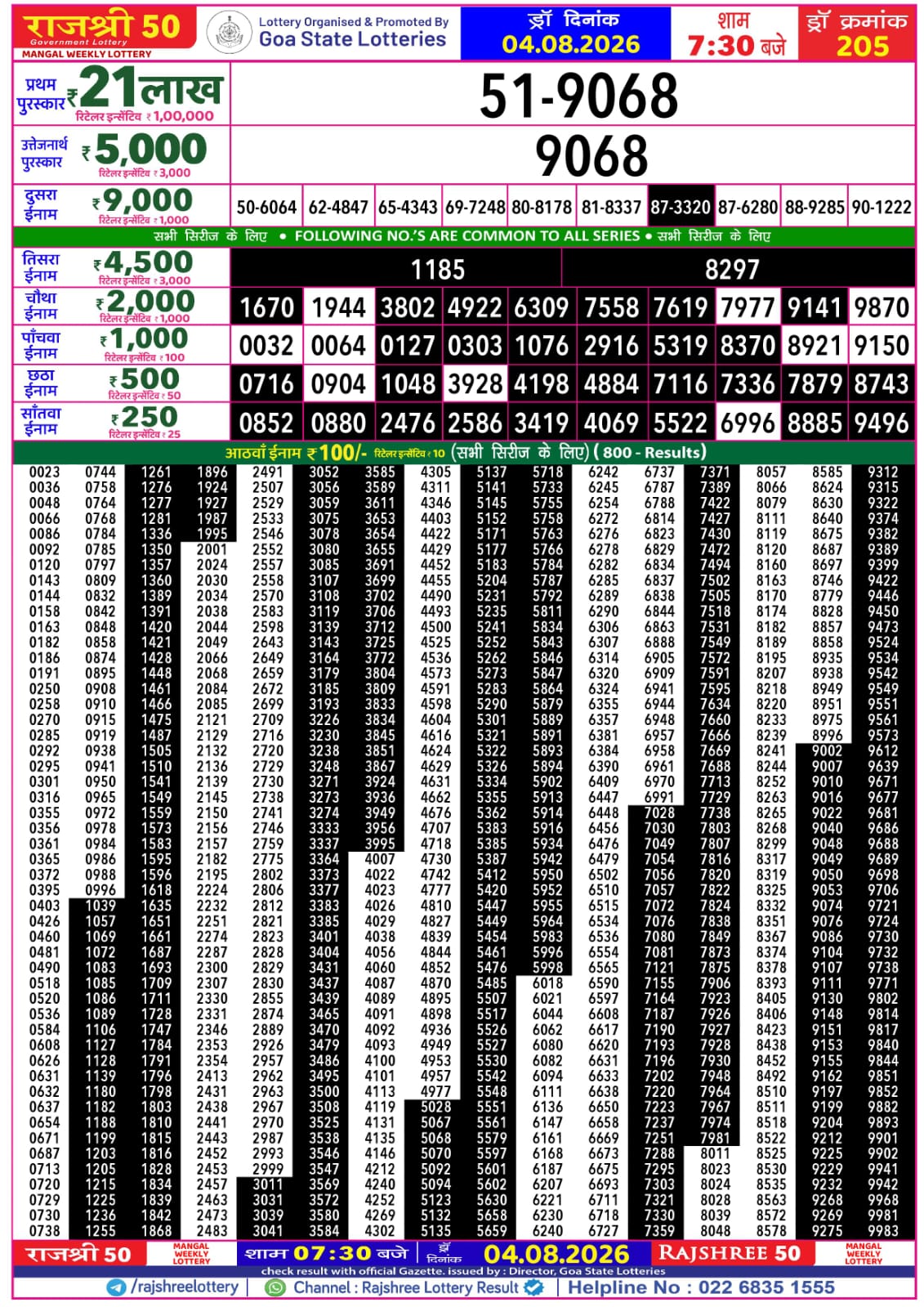This screenshot has width=924, height=1307.
Task: Click the ₹9,000 second prize amount
Action: click(142, 200)
